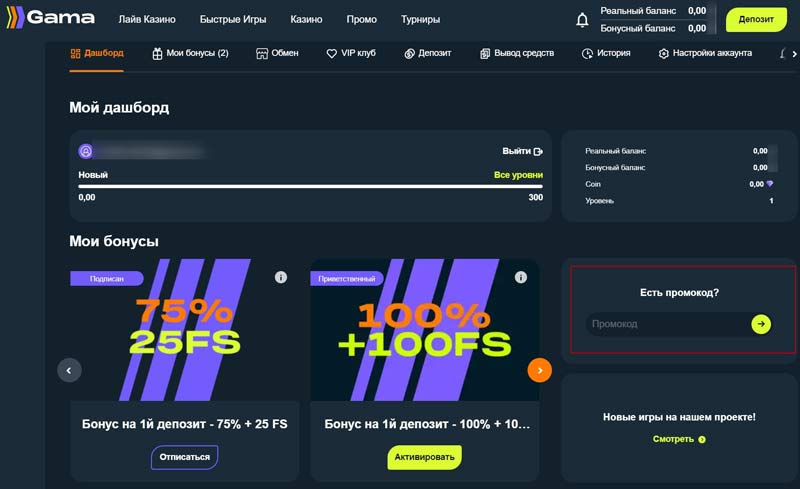Open Все уровни levels list
This screenshot has width=800, height=489.
(518, 175)
